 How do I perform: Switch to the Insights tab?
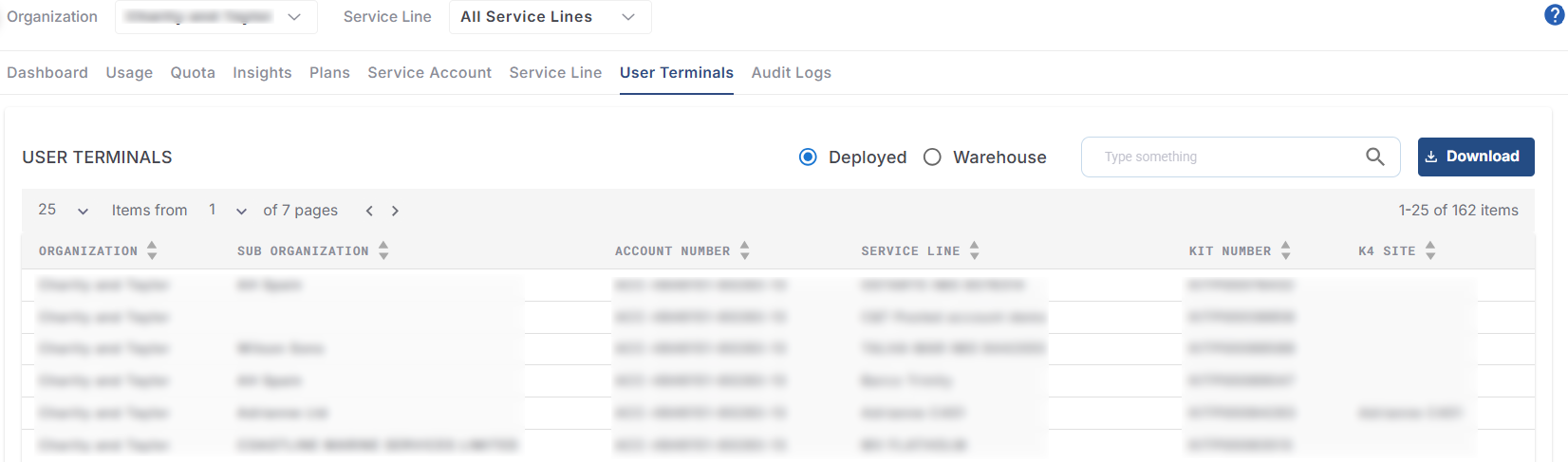(x=262, y=73)
